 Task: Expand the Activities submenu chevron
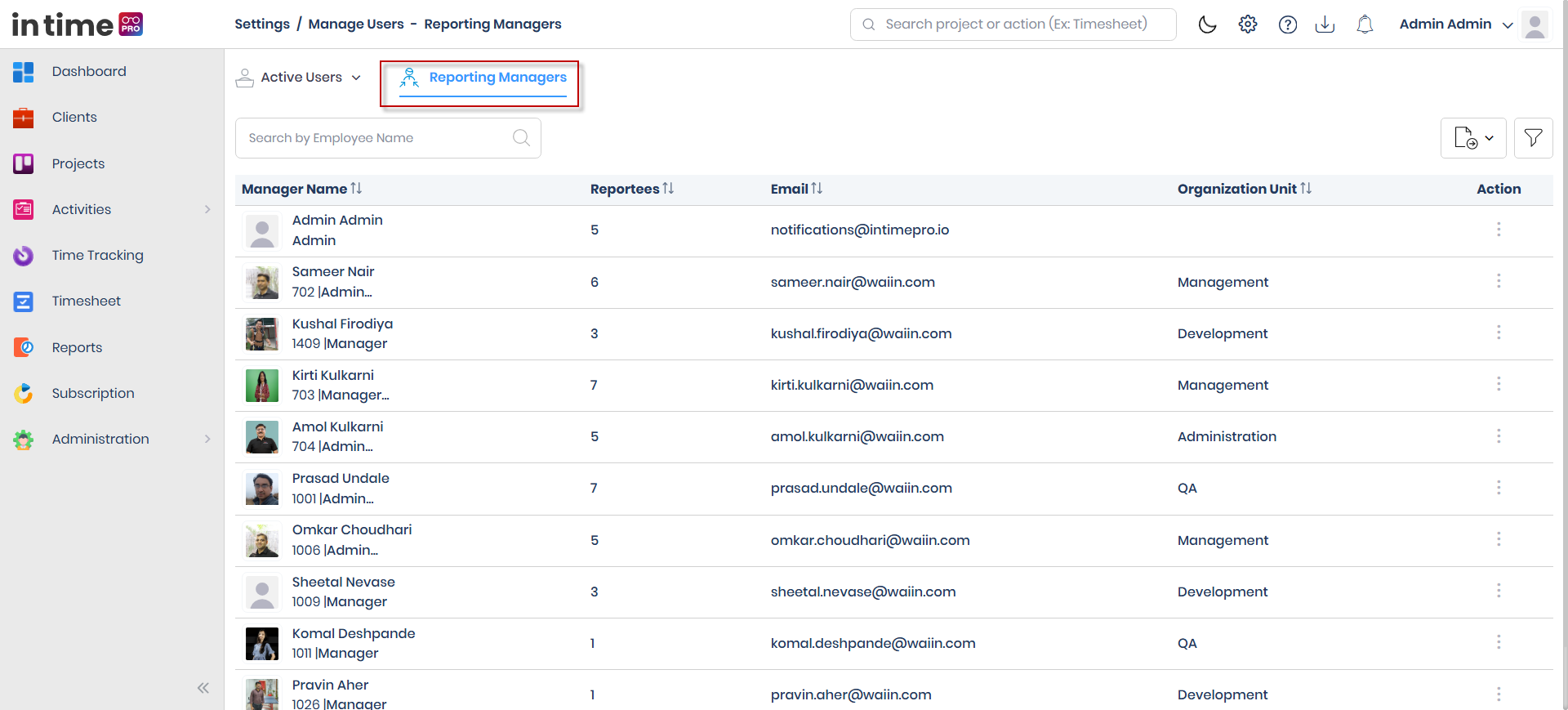[207, 210]
